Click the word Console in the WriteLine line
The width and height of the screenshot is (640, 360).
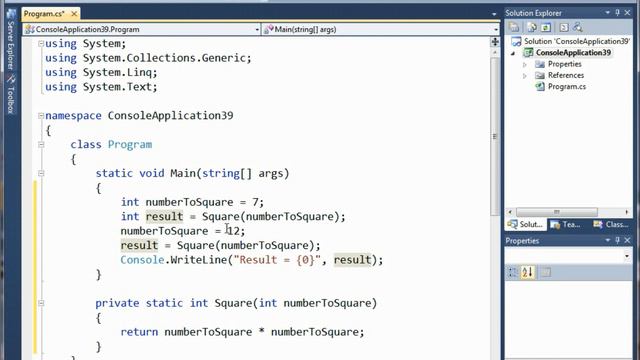142,260
